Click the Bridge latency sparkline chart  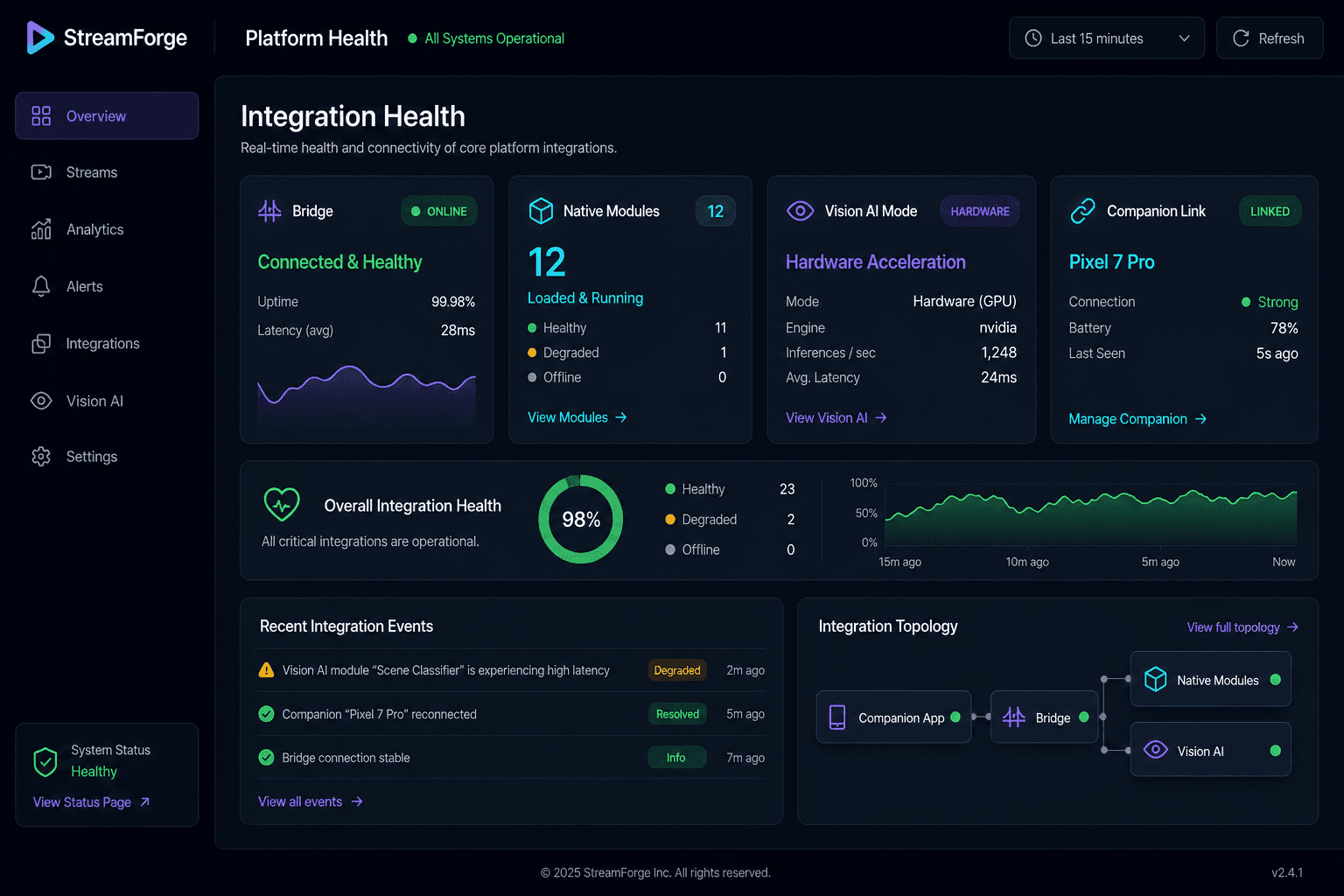(367, 395)
